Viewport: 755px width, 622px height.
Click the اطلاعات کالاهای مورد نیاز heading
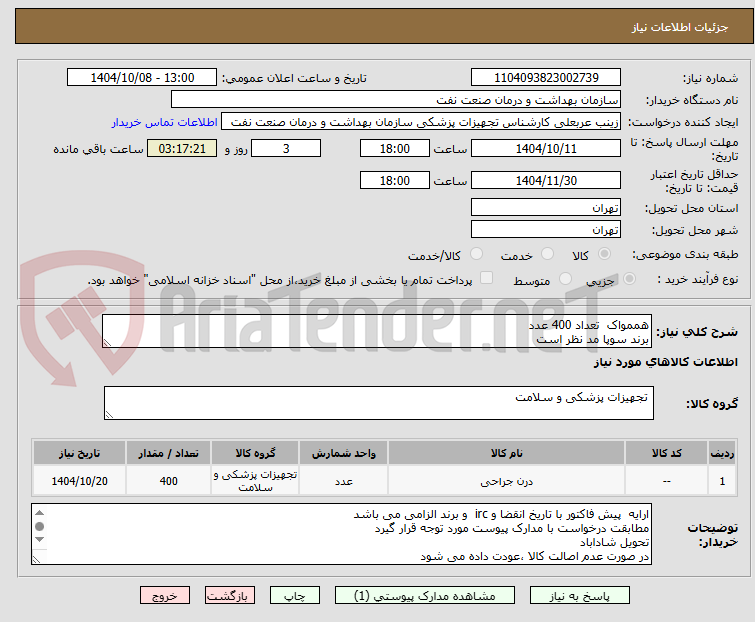[x=665, y=362]
